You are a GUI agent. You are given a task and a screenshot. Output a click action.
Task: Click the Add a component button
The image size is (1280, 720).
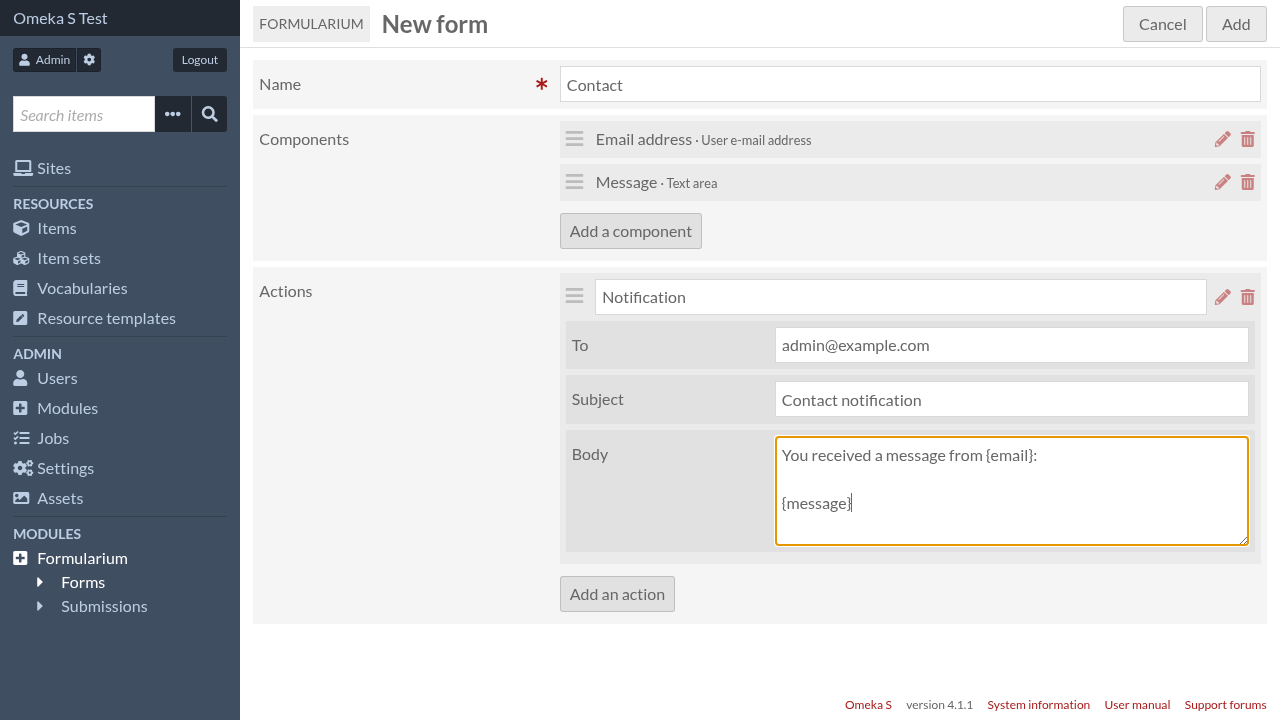(630, 230)
